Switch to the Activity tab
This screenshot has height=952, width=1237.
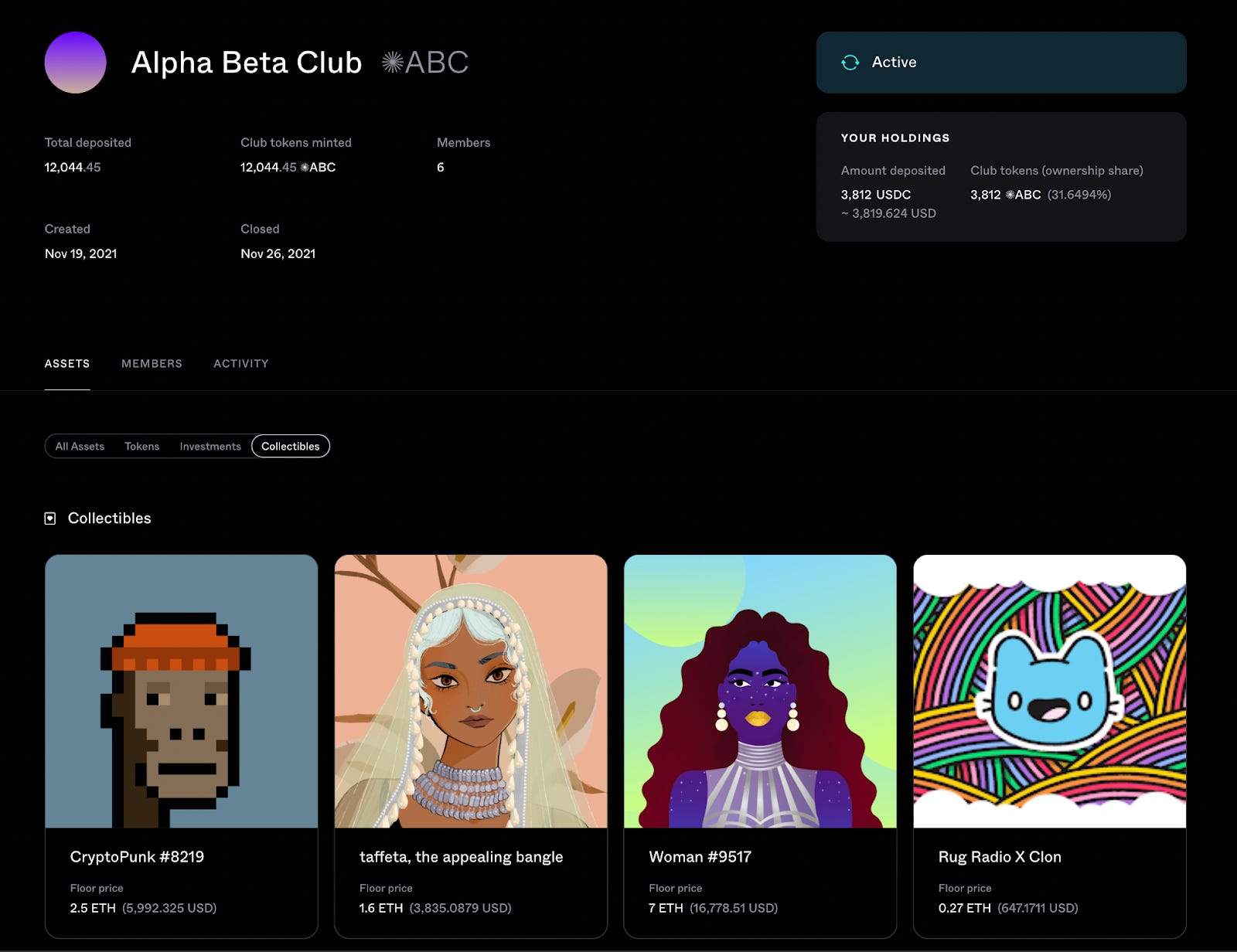(241, 363)
